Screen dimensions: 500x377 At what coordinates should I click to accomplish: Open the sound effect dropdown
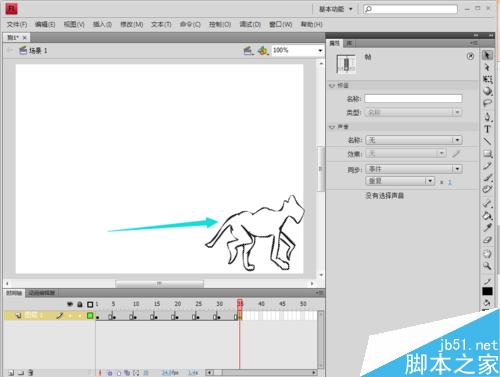(406, 154)
